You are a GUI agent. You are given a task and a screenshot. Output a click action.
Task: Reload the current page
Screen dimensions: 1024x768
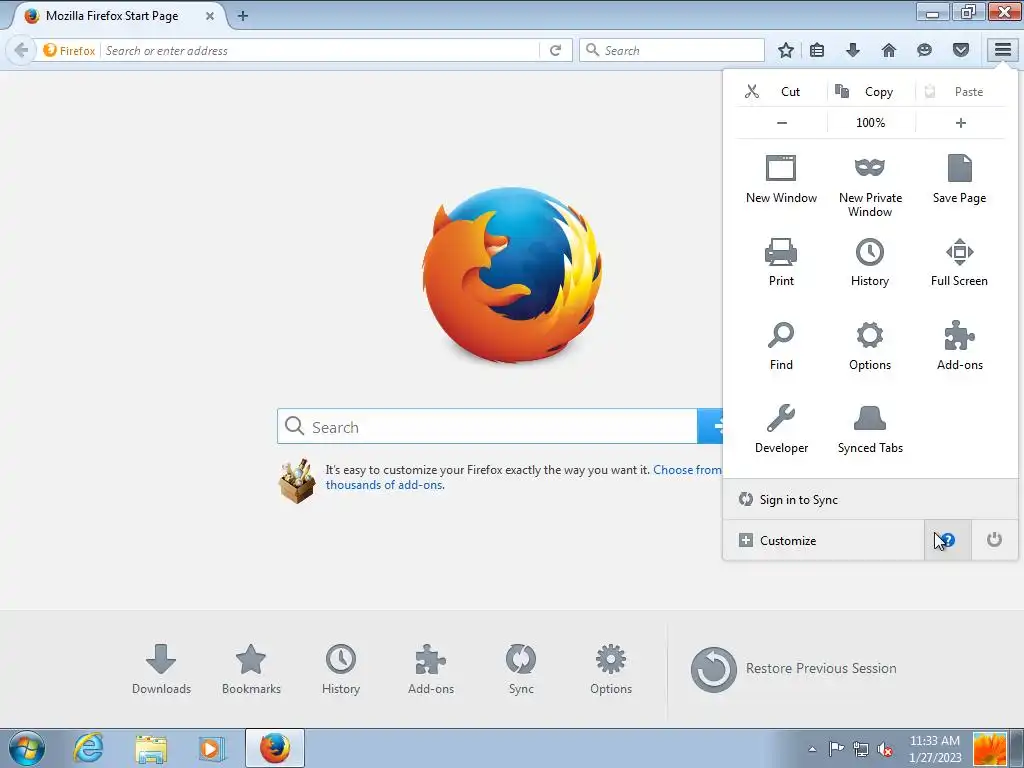[555, 50]
